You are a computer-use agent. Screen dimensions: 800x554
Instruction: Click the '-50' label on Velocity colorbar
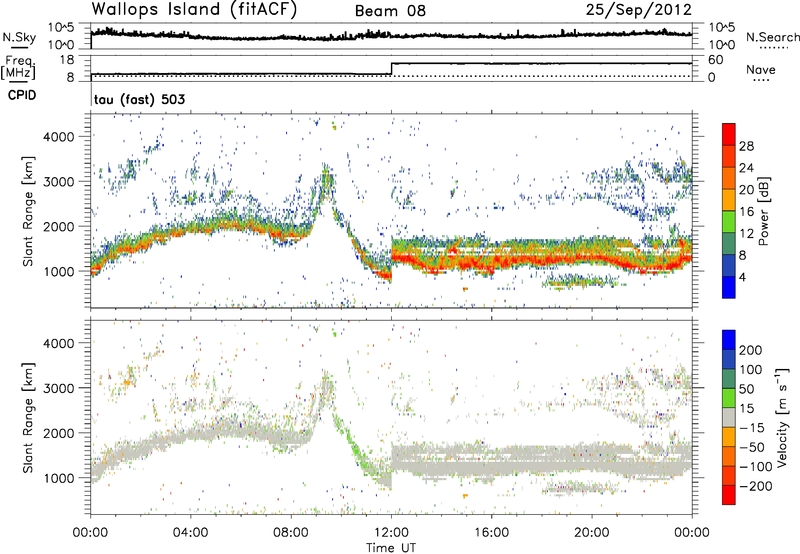point(753,447)
